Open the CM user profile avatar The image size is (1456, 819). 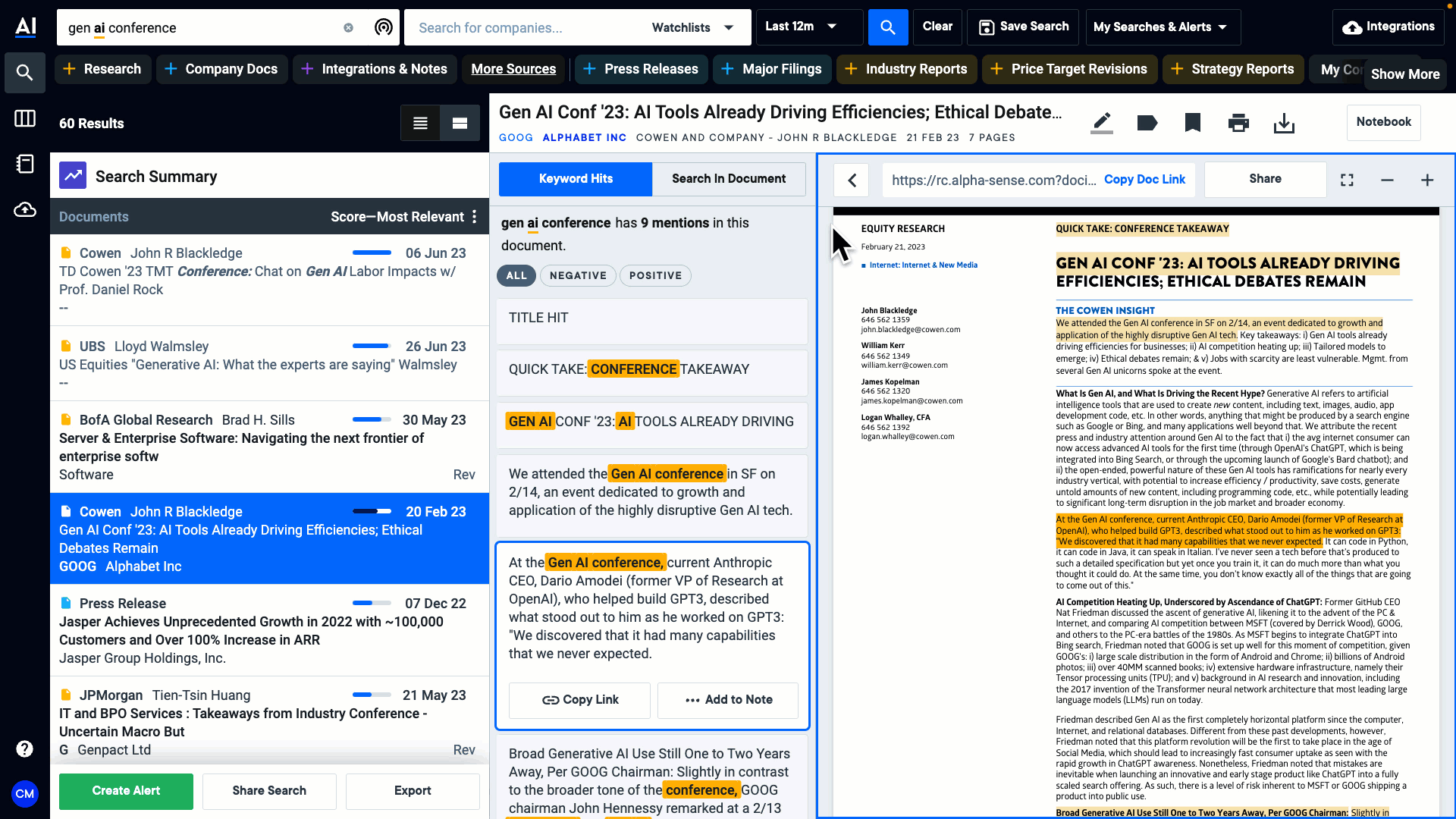click(25, 793)
